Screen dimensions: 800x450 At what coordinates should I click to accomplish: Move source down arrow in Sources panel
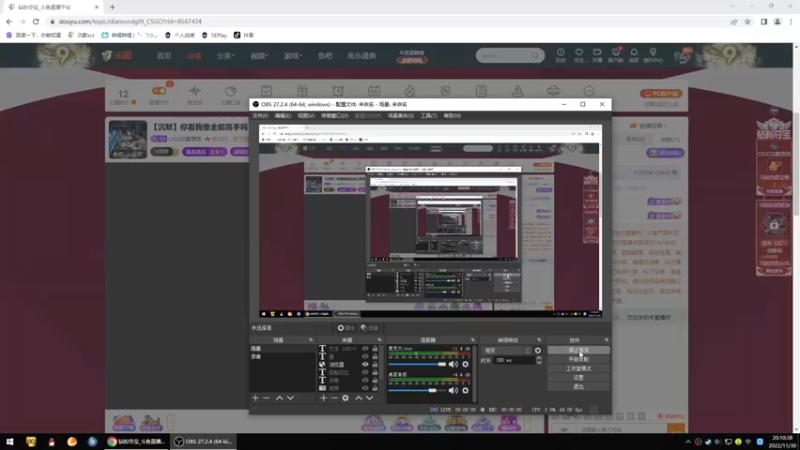click(x=369, y=398)
